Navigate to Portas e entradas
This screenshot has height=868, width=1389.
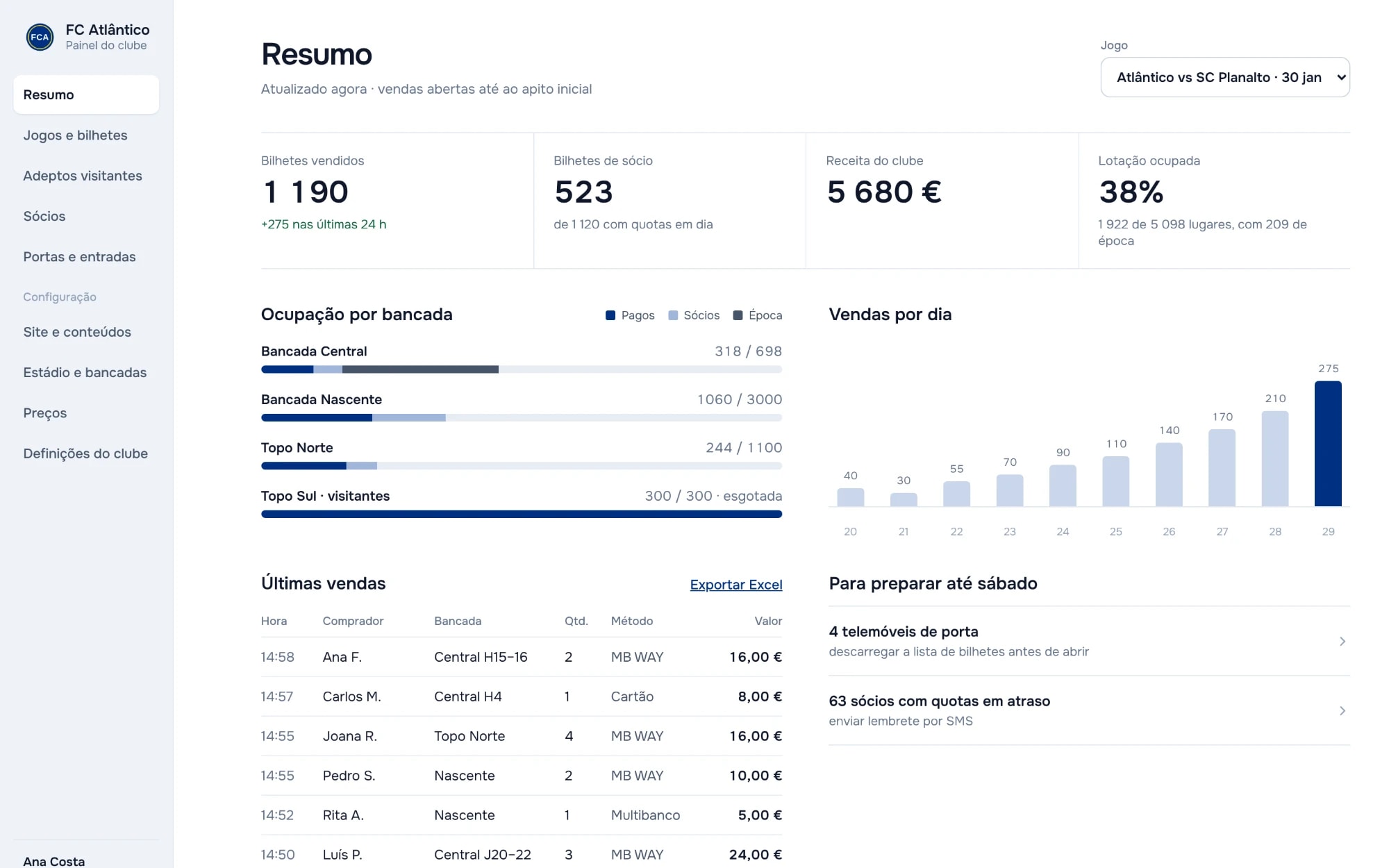click(x=86, y=256)
